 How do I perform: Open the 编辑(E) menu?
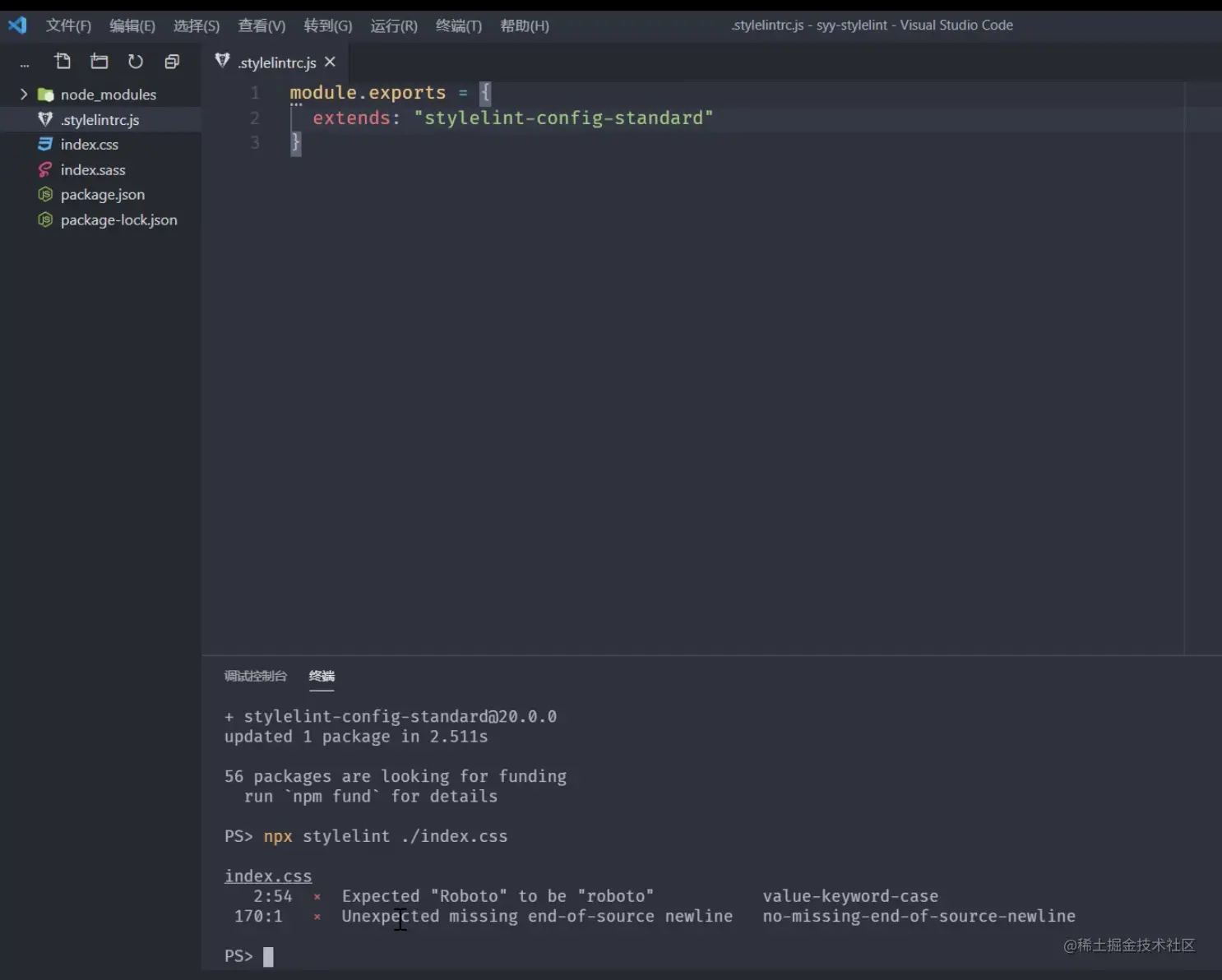[132, 25]
